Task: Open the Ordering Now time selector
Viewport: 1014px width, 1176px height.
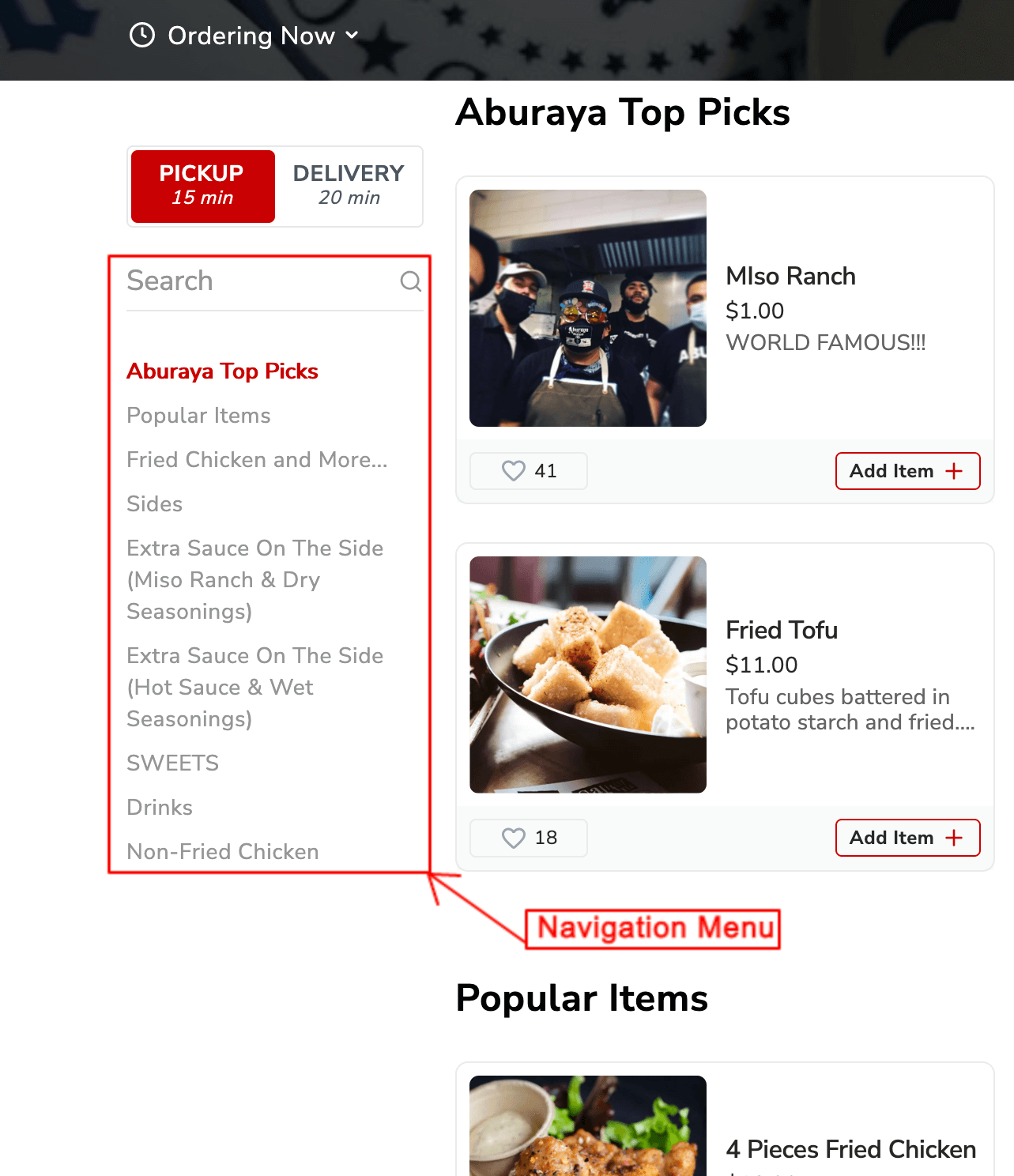Action: [x=244, y=36]
